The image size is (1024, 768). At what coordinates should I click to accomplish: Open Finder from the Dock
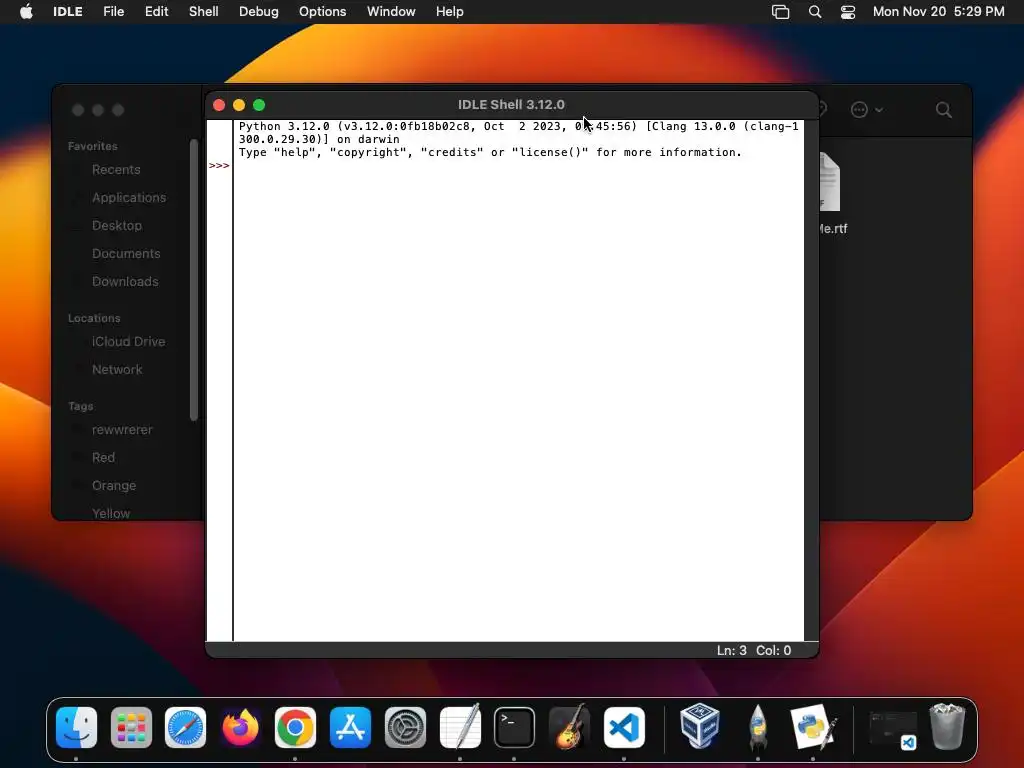coord(76,728)
